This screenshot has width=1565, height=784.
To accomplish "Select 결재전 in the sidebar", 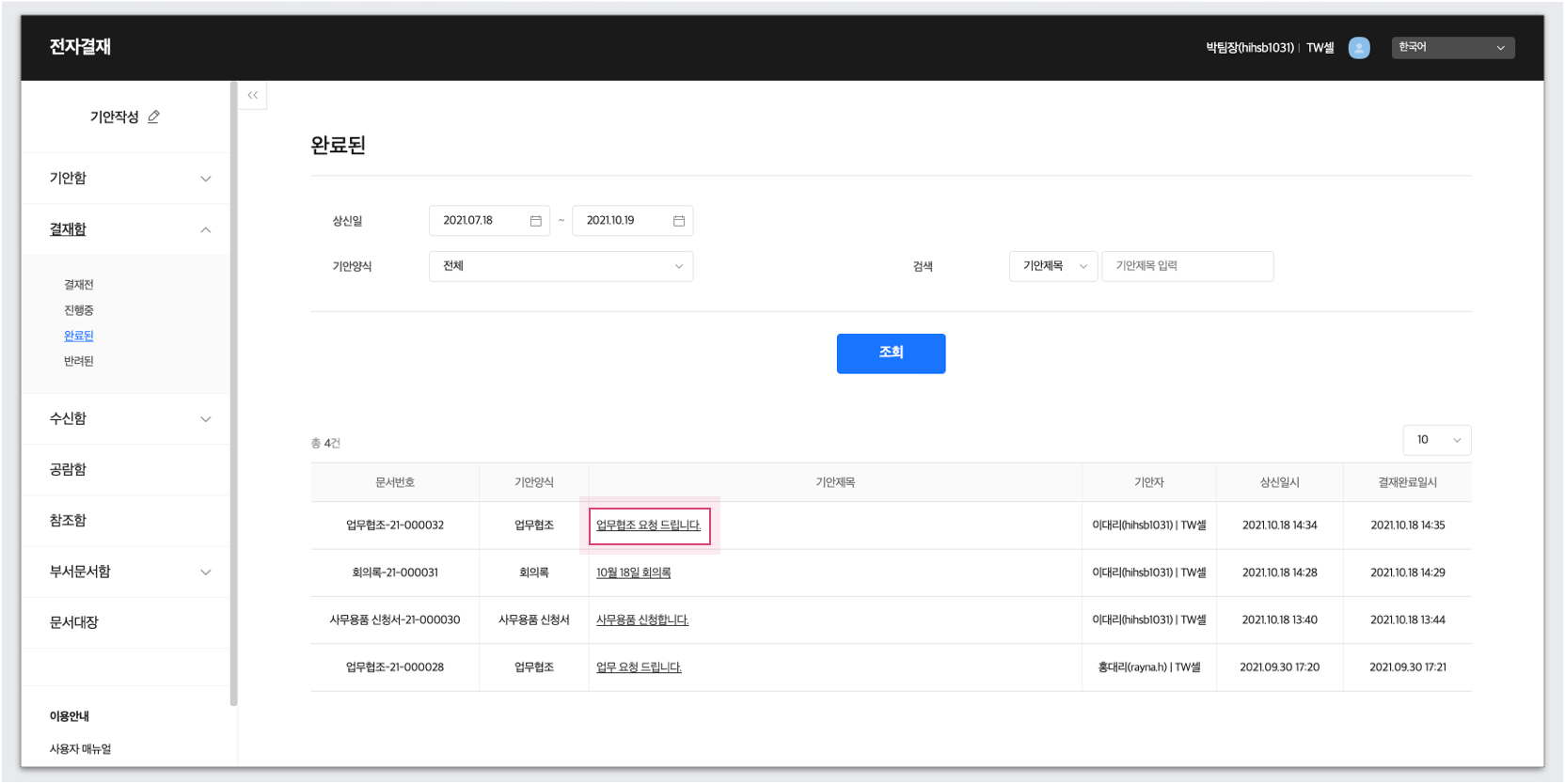I will [x=79, y=285].
